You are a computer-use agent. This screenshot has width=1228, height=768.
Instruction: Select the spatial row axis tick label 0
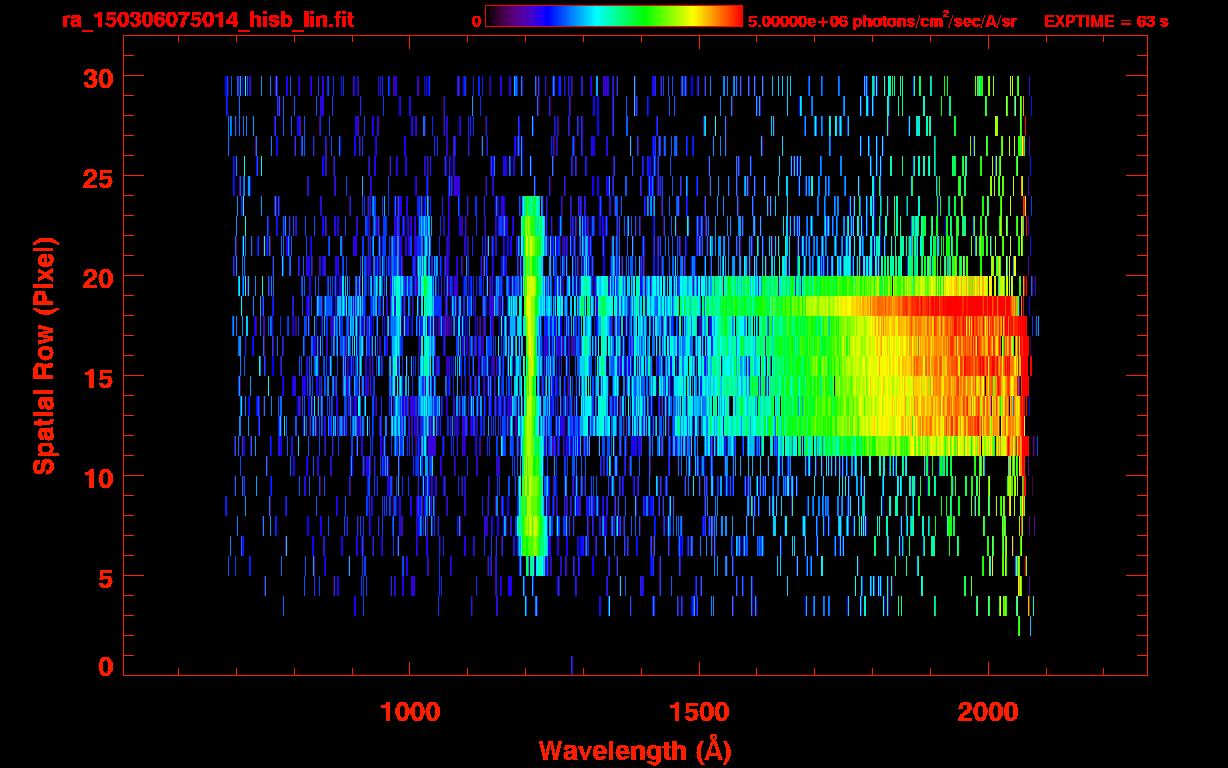pos(103,667)
